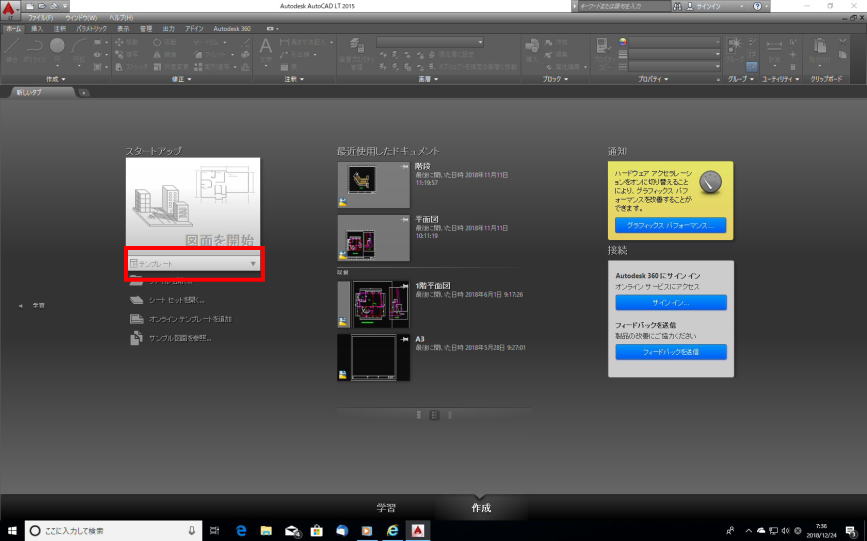Click Open Sheet Set folder icon
The image size is (867, 541).
pyautogui.click(x=137, y=300)
